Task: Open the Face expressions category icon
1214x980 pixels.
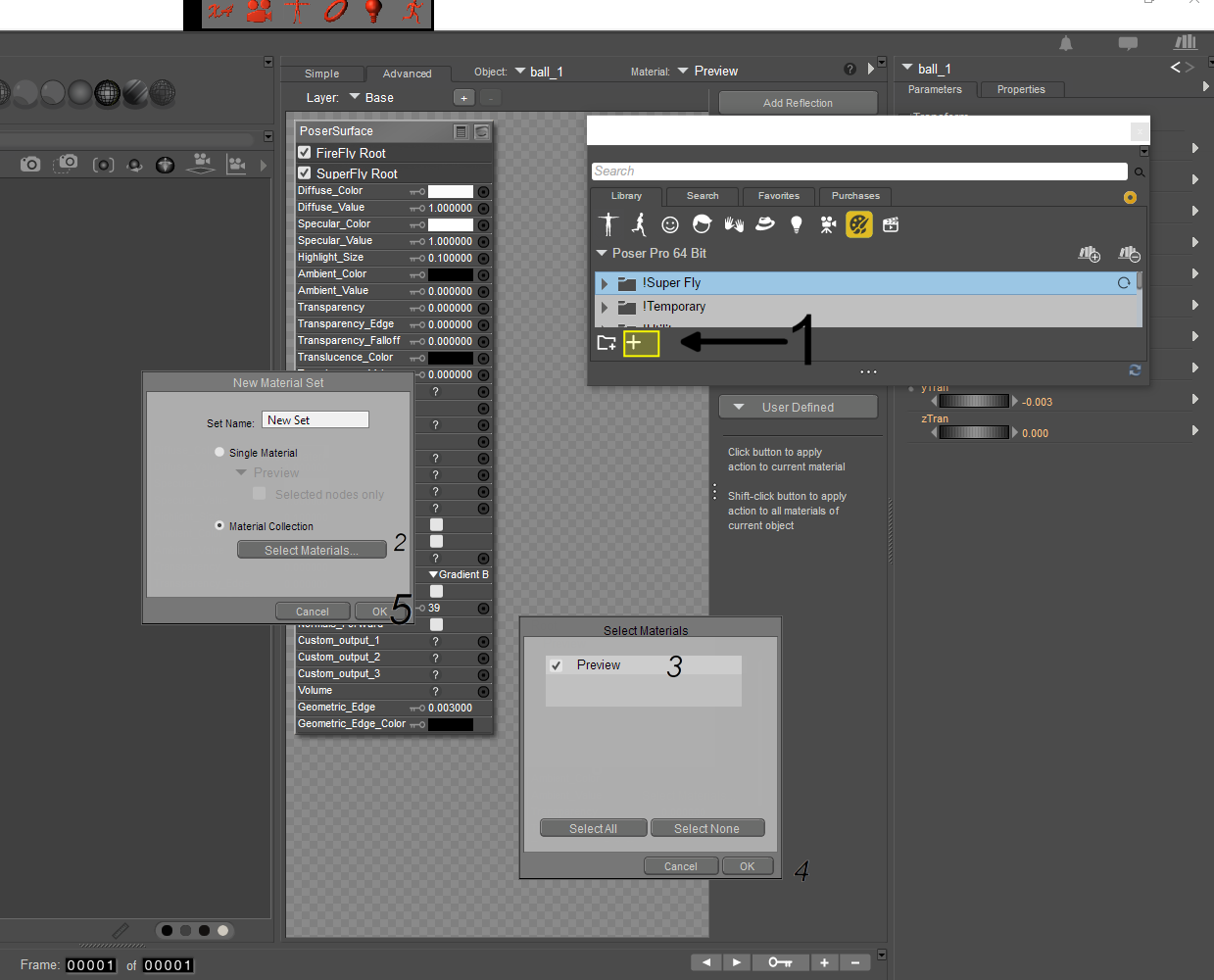Action: point(670,225)
